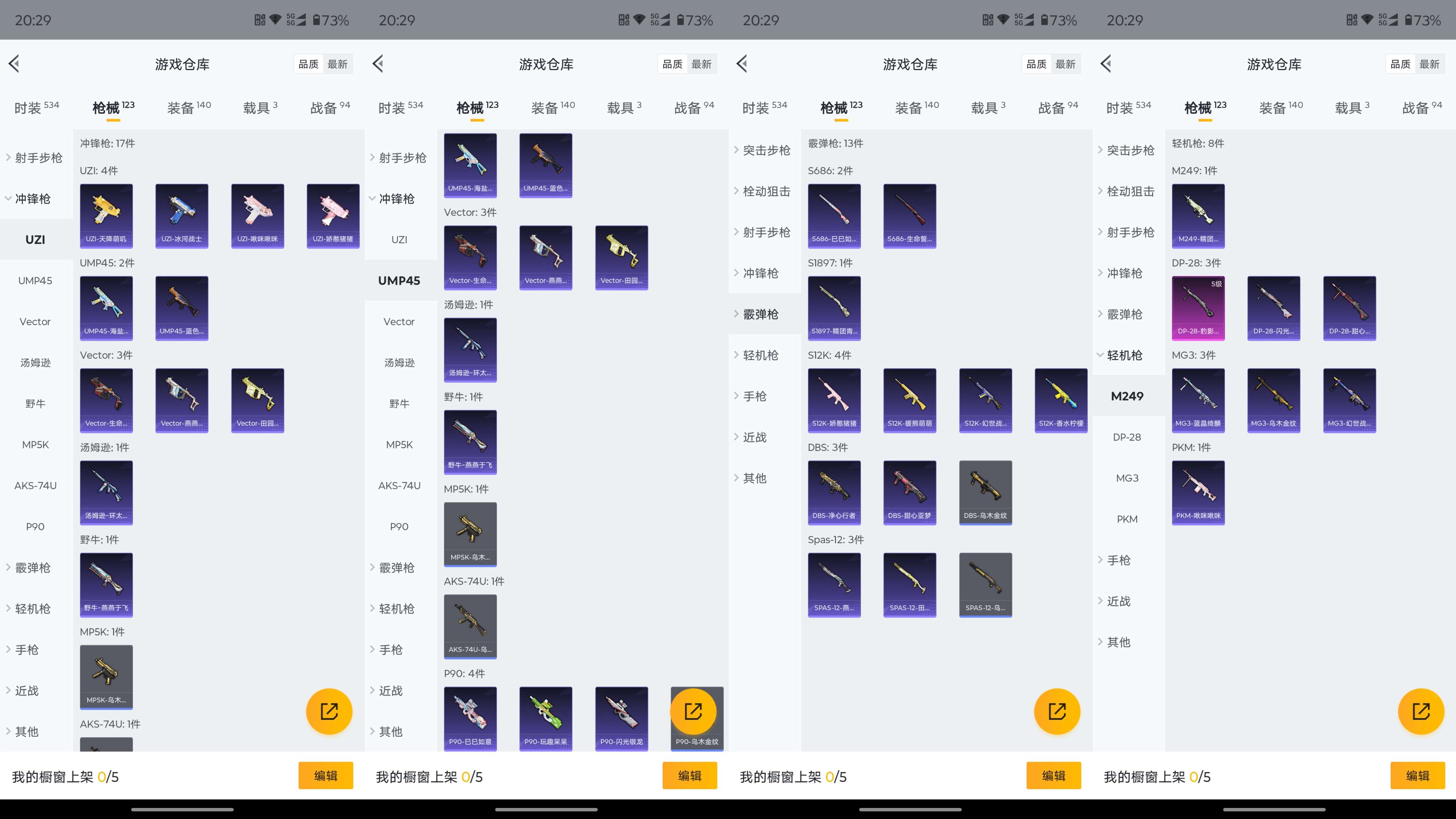This screenshot has width=1456, height=819.
Task: Select the 5级 DP-28-豹影 skin
Action: click(1198, 308)
